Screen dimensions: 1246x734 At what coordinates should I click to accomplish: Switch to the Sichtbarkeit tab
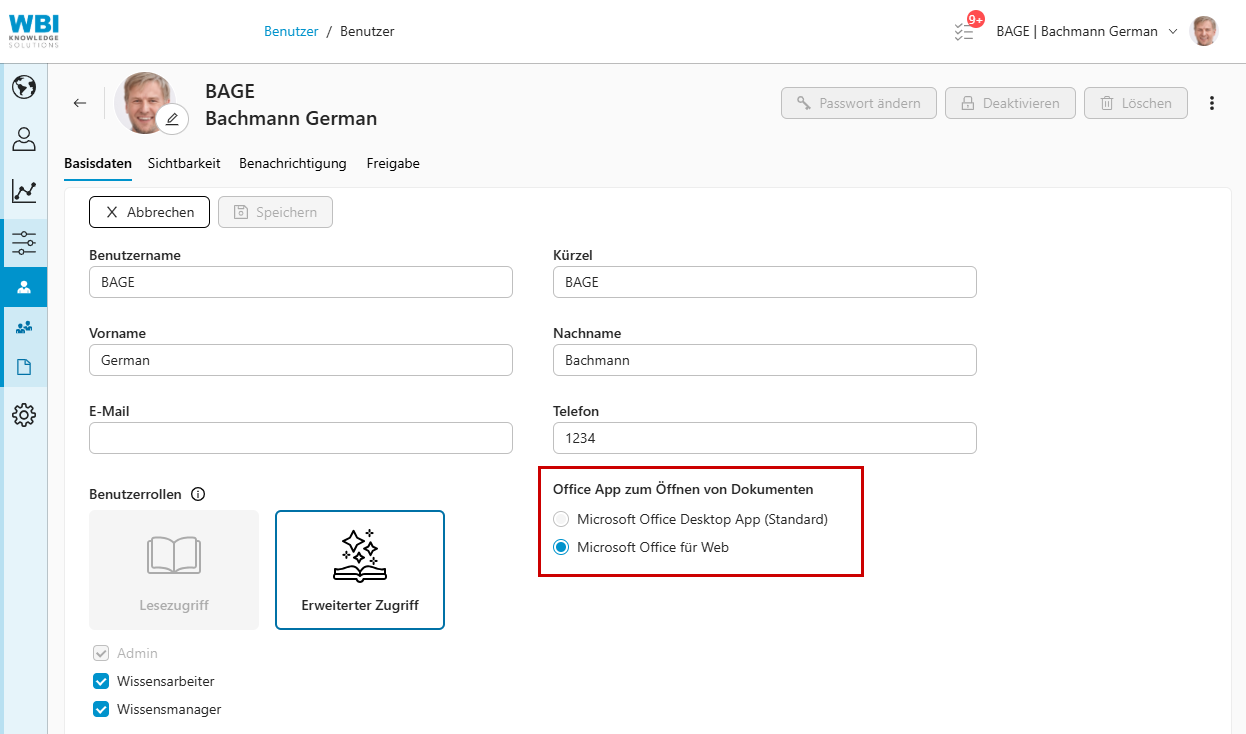[184, 163]
